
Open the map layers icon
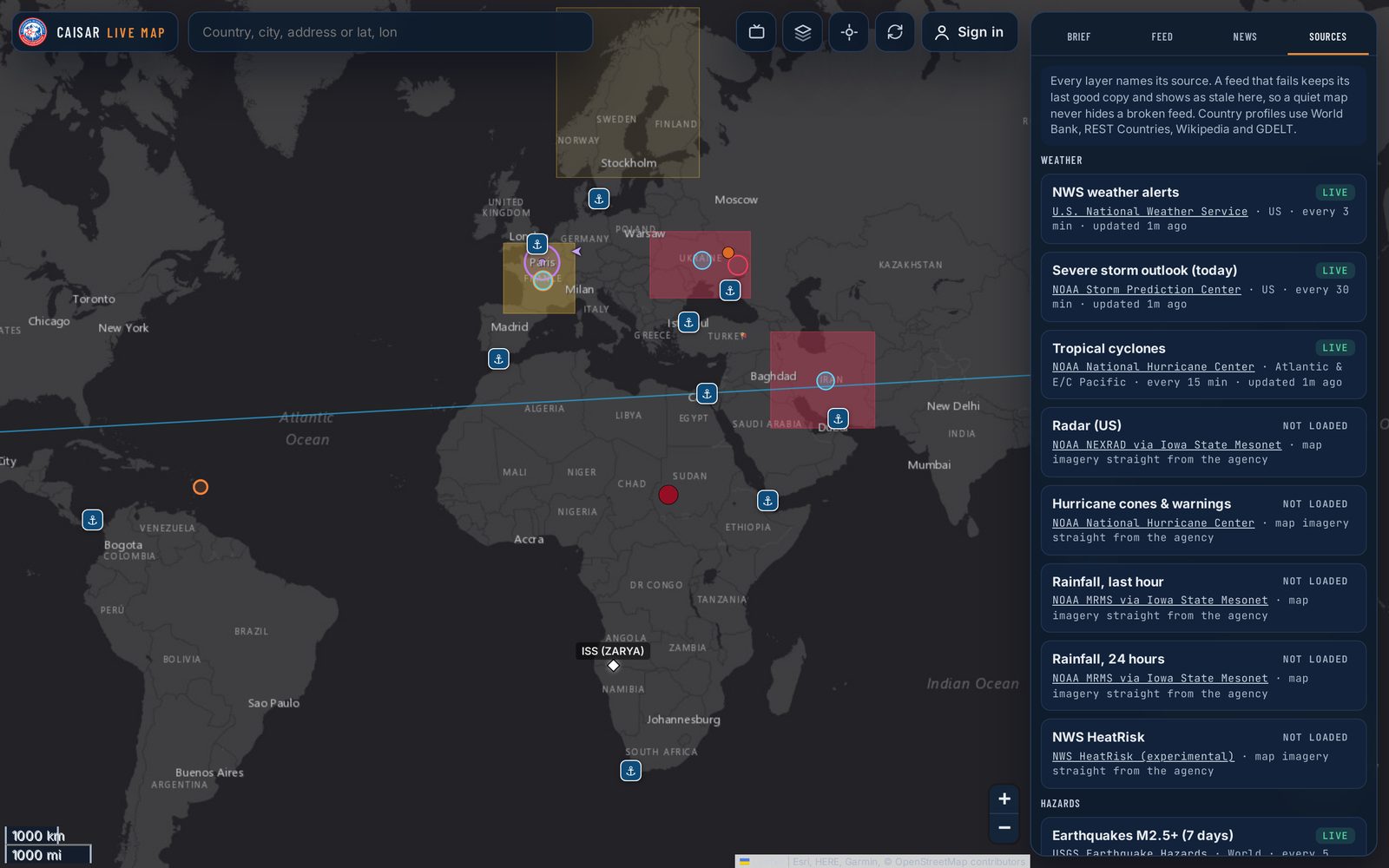pos(803,32)
